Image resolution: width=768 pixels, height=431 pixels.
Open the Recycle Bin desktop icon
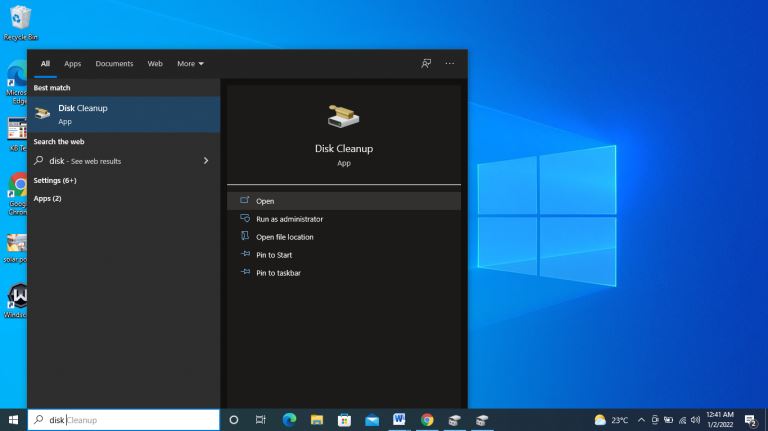(x=20, y=23)
